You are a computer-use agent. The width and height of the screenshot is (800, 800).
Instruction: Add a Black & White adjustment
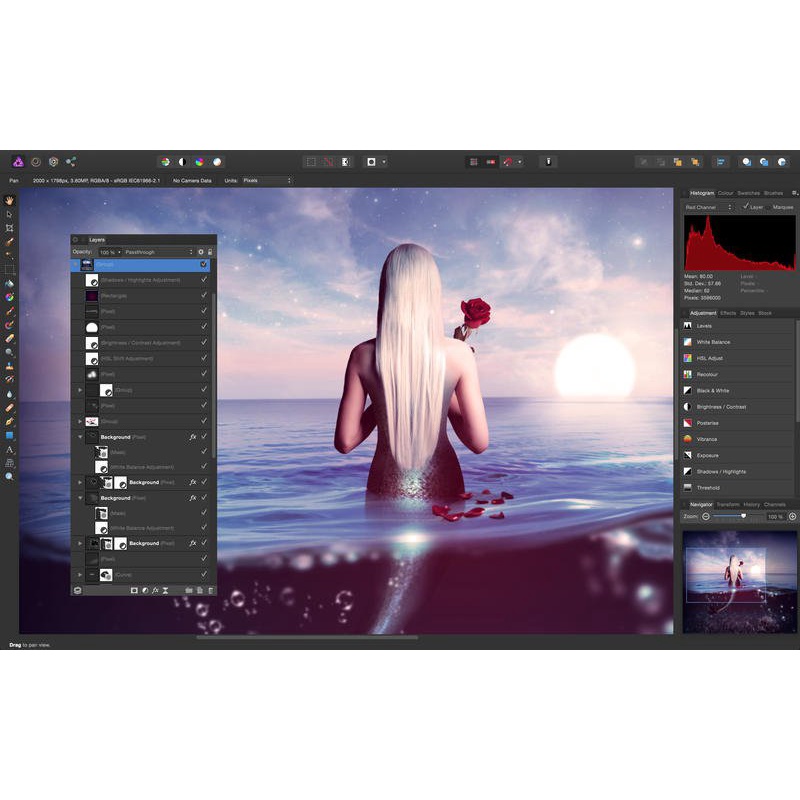pyautogui.click(x=713, y=390)
